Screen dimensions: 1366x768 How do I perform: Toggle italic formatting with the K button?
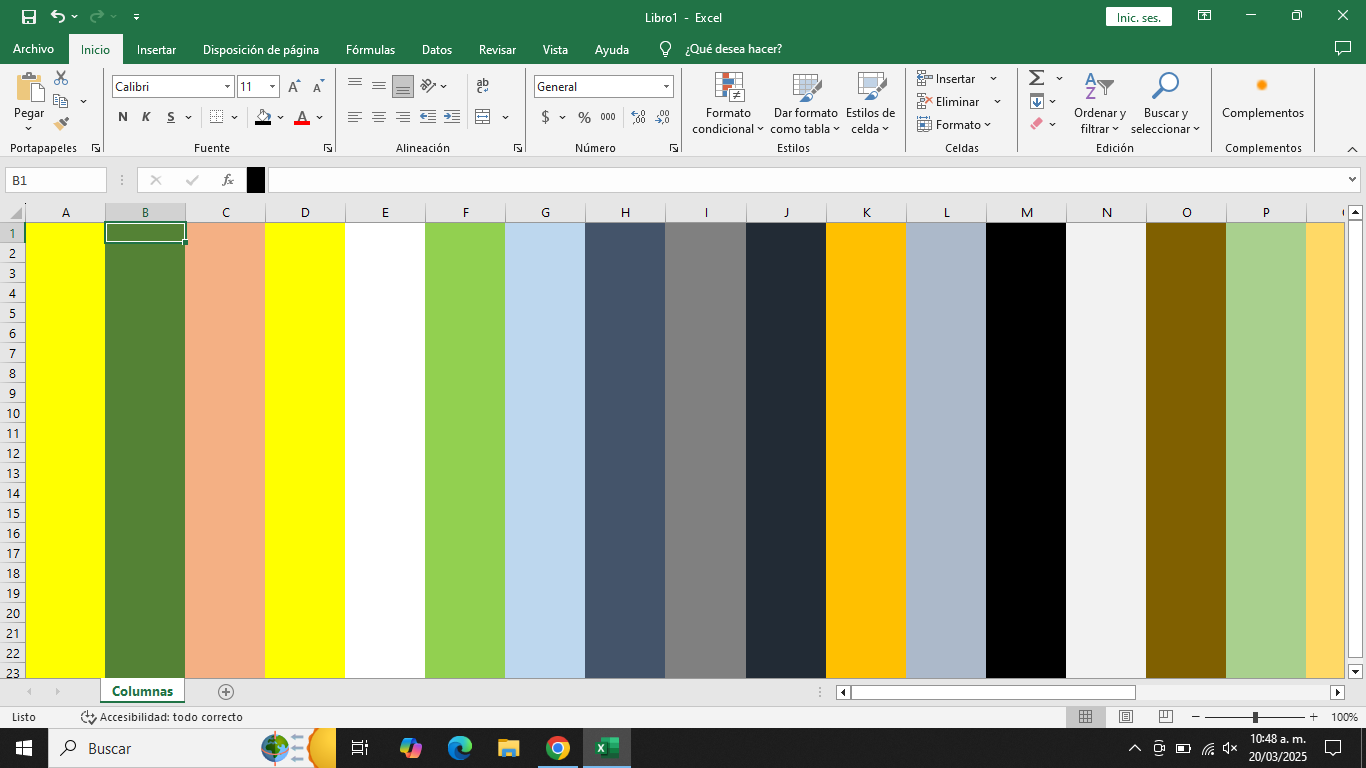point(146,117)
